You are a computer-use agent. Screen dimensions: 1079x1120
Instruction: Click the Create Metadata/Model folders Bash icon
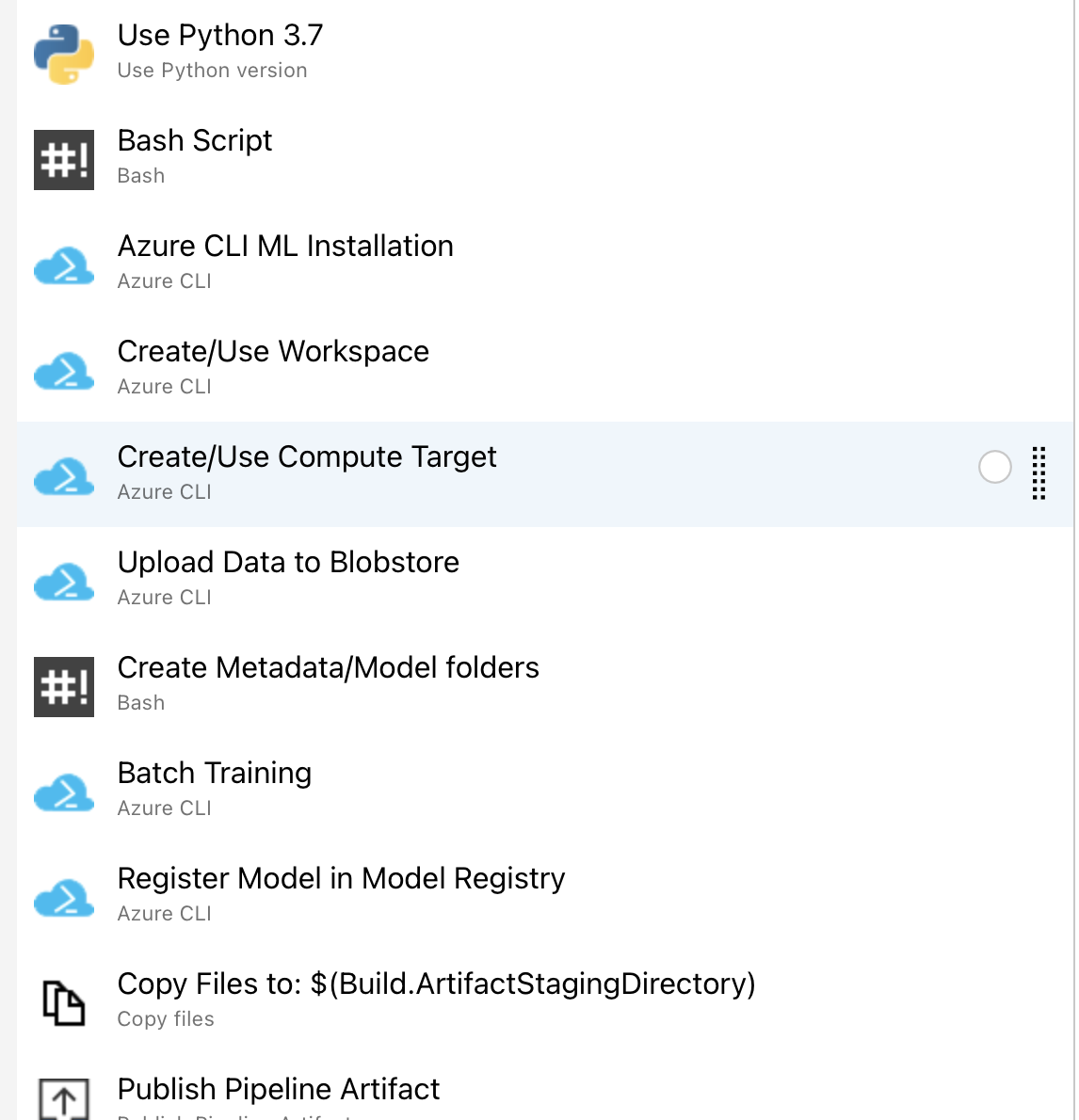[x=64, y=686]
